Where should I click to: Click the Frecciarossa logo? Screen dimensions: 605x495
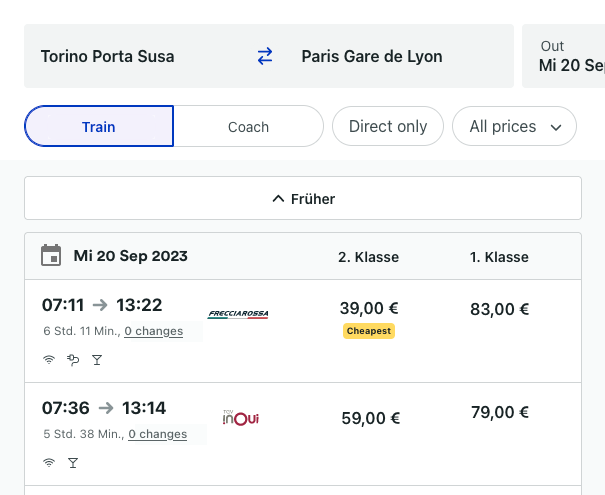[238, 314]
